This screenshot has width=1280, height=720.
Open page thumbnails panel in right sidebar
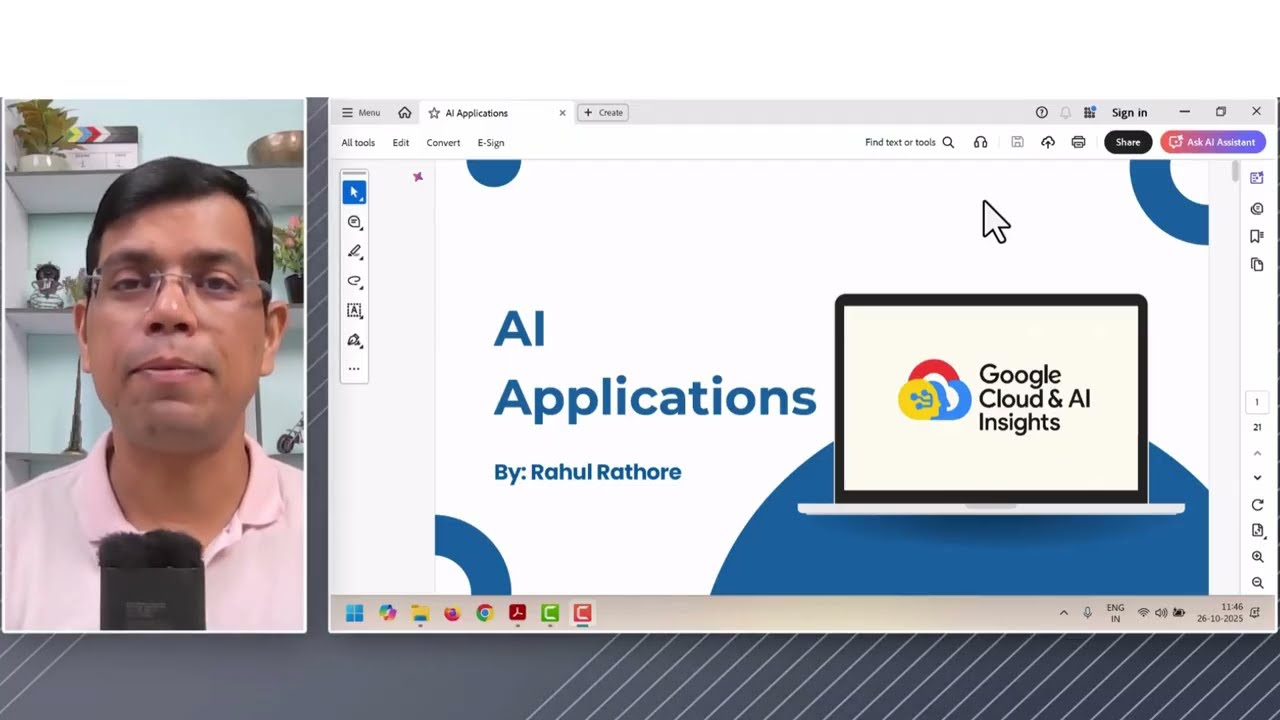[1257, 265]
